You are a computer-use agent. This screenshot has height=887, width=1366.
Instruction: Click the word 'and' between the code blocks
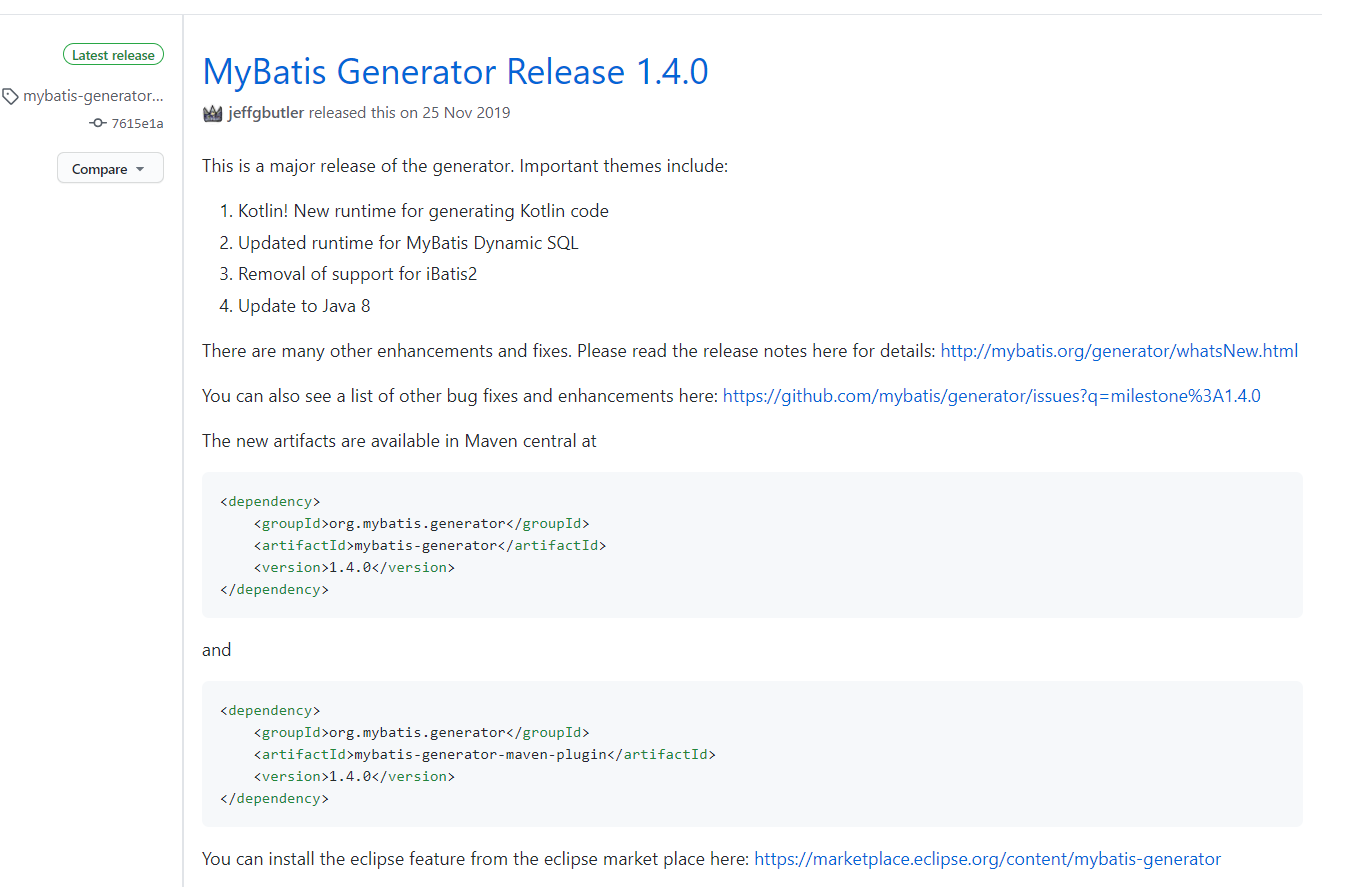tap(216, 650)
